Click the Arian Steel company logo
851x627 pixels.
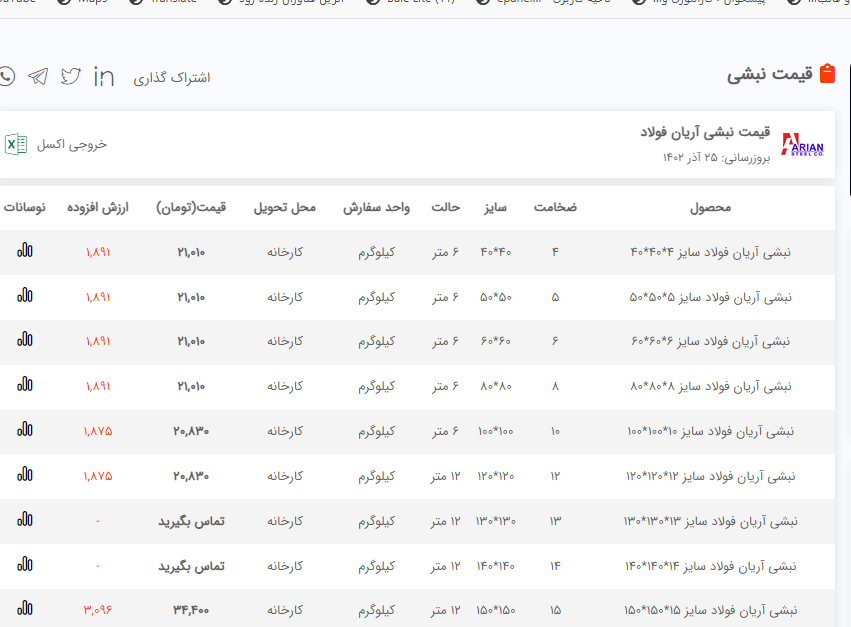click(x=802, y=145)
